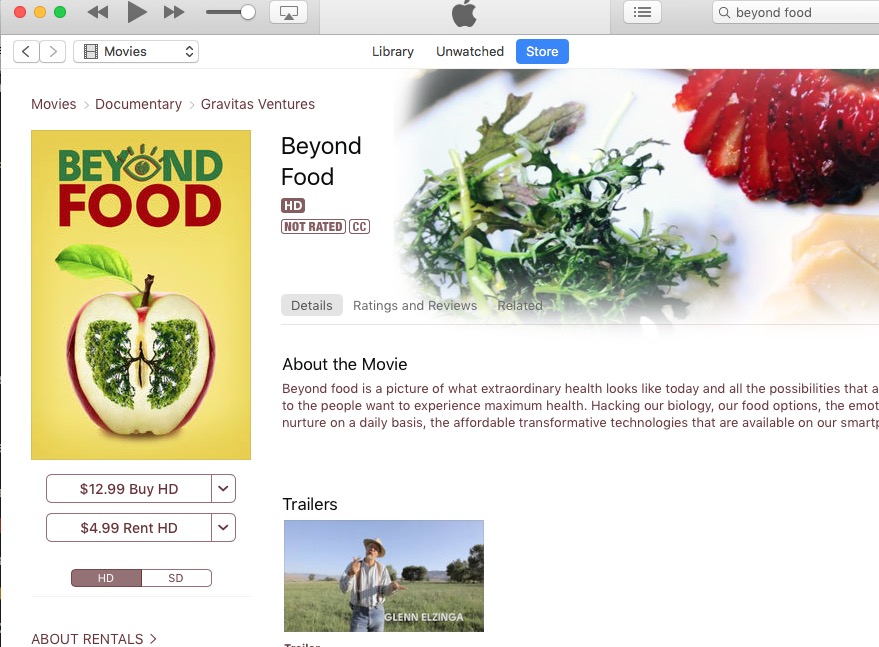Open the Movies media type dropdown
Image resolution: width=879 pixels, height=647 pixels.
pos(136,52)
